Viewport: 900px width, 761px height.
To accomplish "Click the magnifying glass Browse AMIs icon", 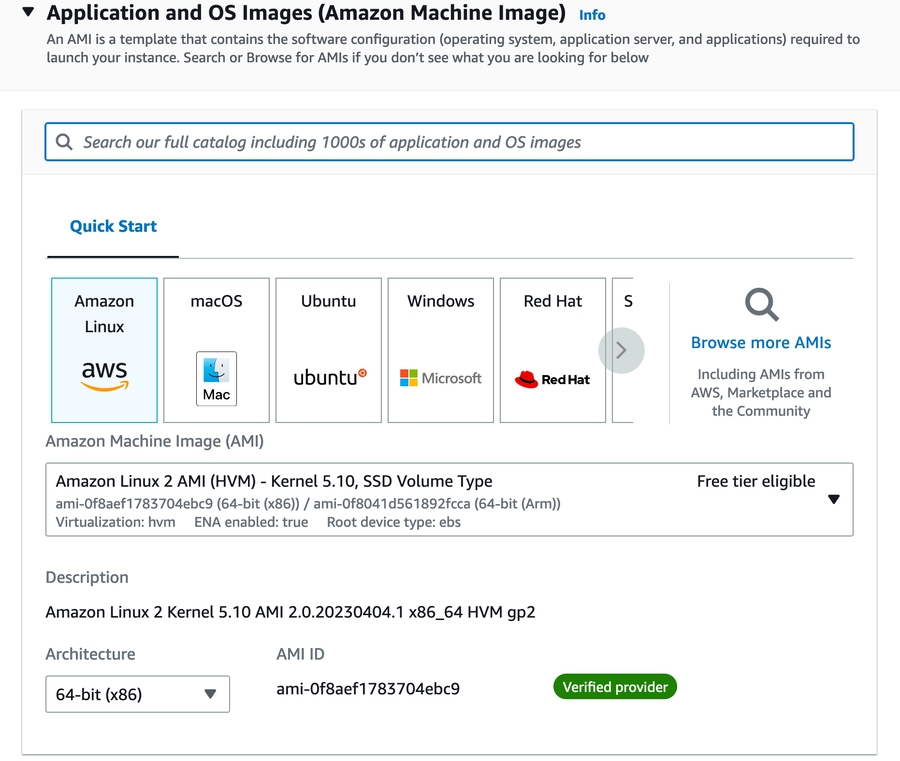I will pos(761,304).
